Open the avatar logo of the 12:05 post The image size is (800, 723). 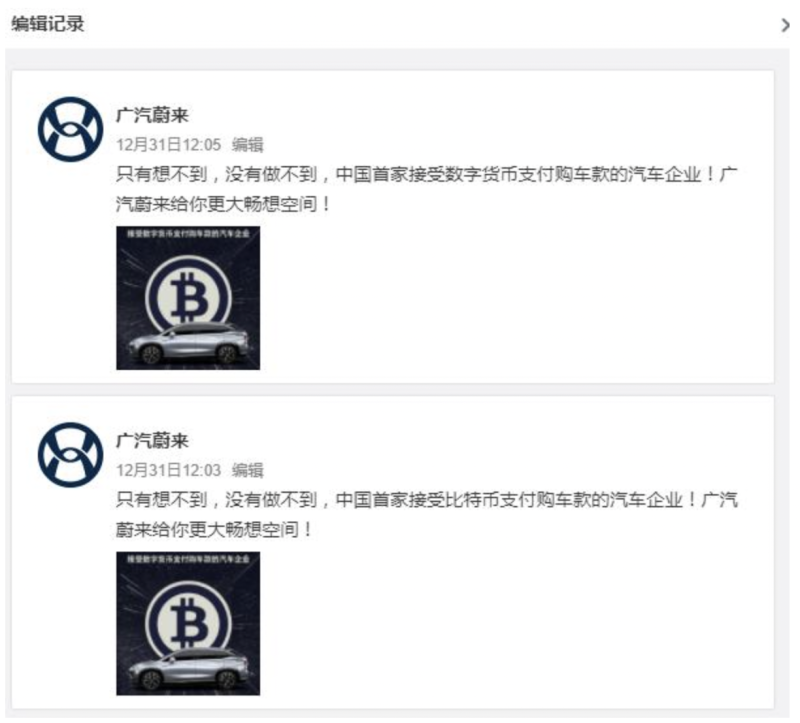(70, 130)
